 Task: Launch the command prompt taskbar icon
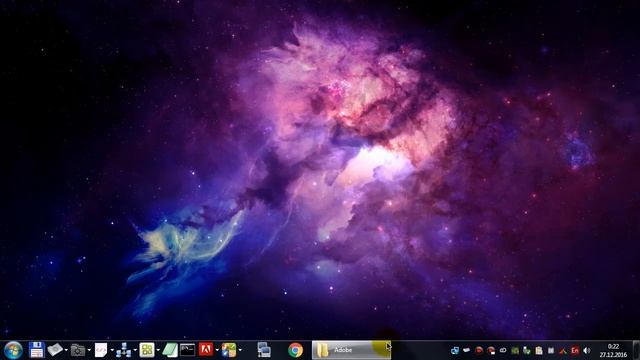[x=188, y=350]
